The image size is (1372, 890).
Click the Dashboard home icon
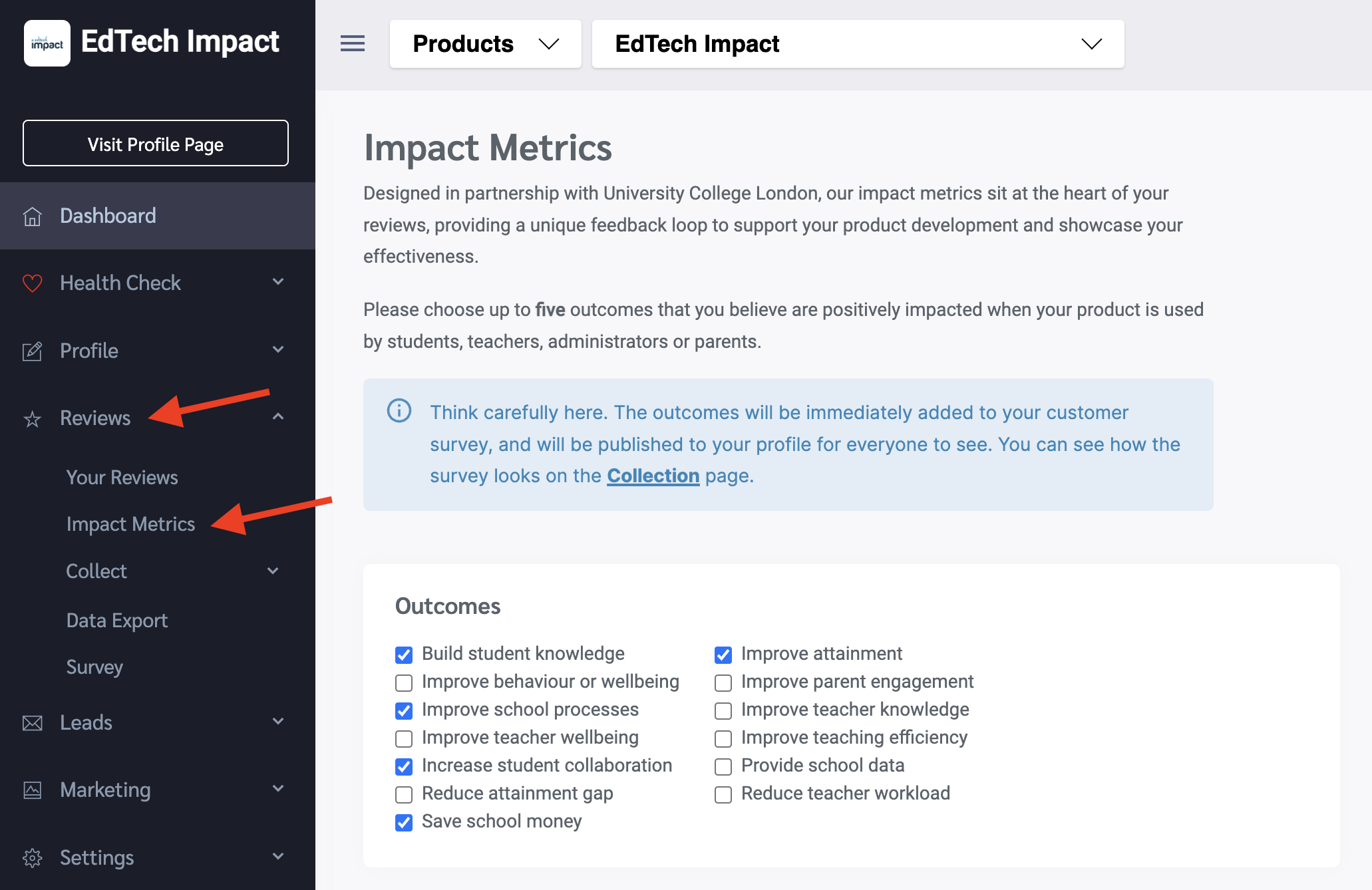click(x=32, y=216)
